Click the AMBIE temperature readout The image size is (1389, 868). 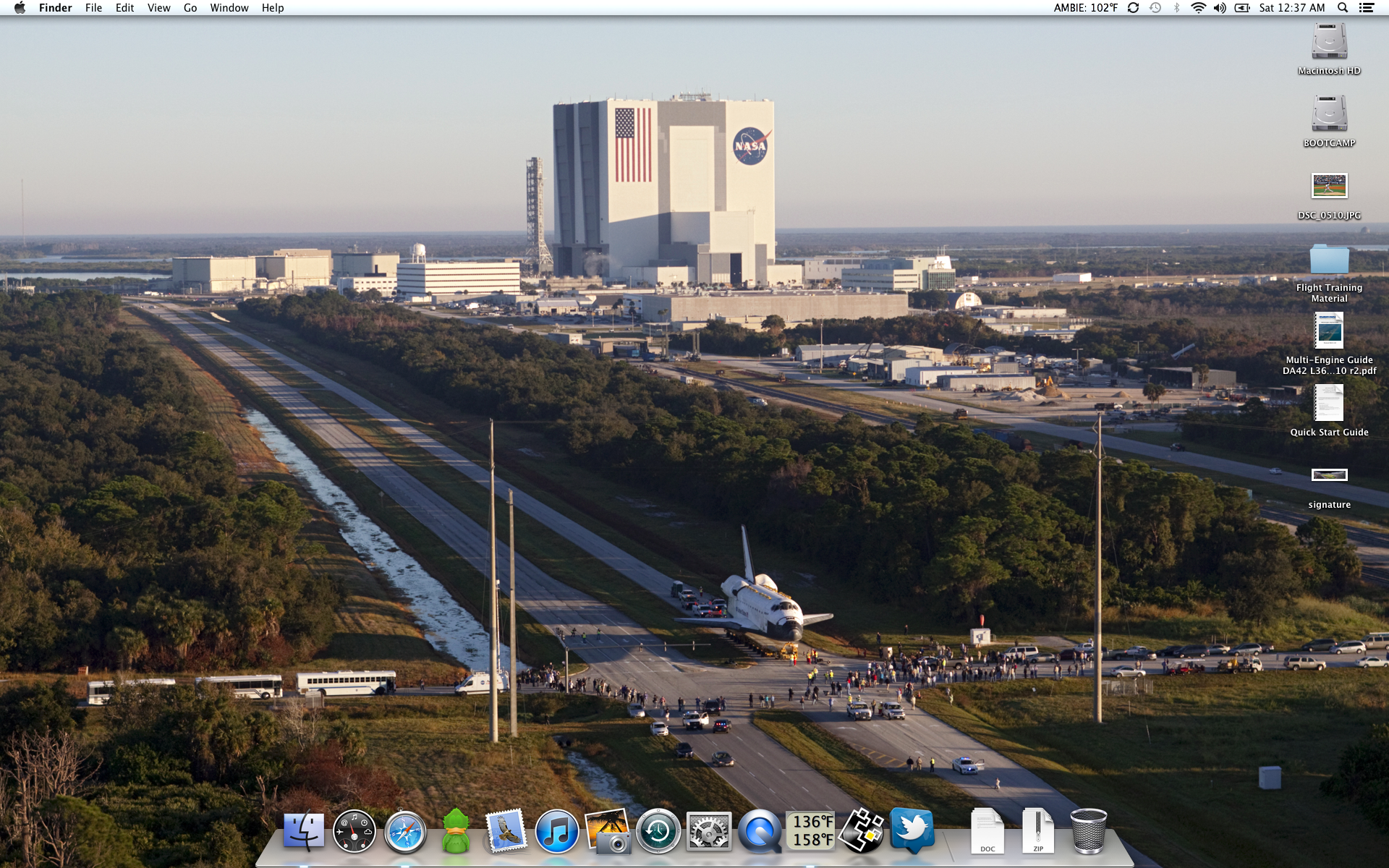[x=1085, y=8]
